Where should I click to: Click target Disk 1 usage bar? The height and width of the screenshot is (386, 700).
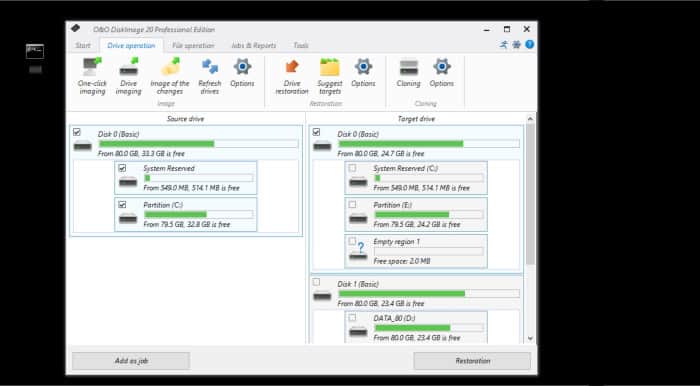[429, 294]
